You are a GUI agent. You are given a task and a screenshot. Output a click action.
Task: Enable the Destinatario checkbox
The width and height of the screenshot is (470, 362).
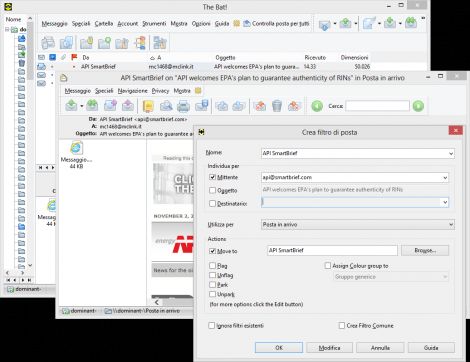pos(212,203)
